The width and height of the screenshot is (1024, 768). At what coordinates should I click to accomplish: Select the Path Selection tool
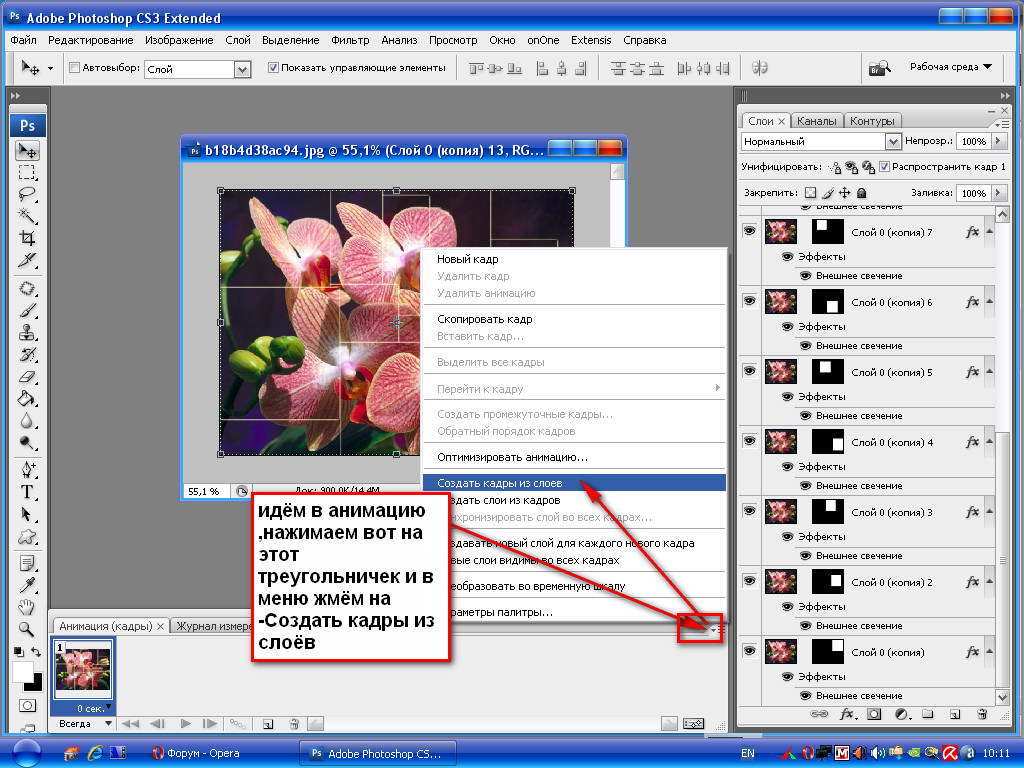click(27, 515)
